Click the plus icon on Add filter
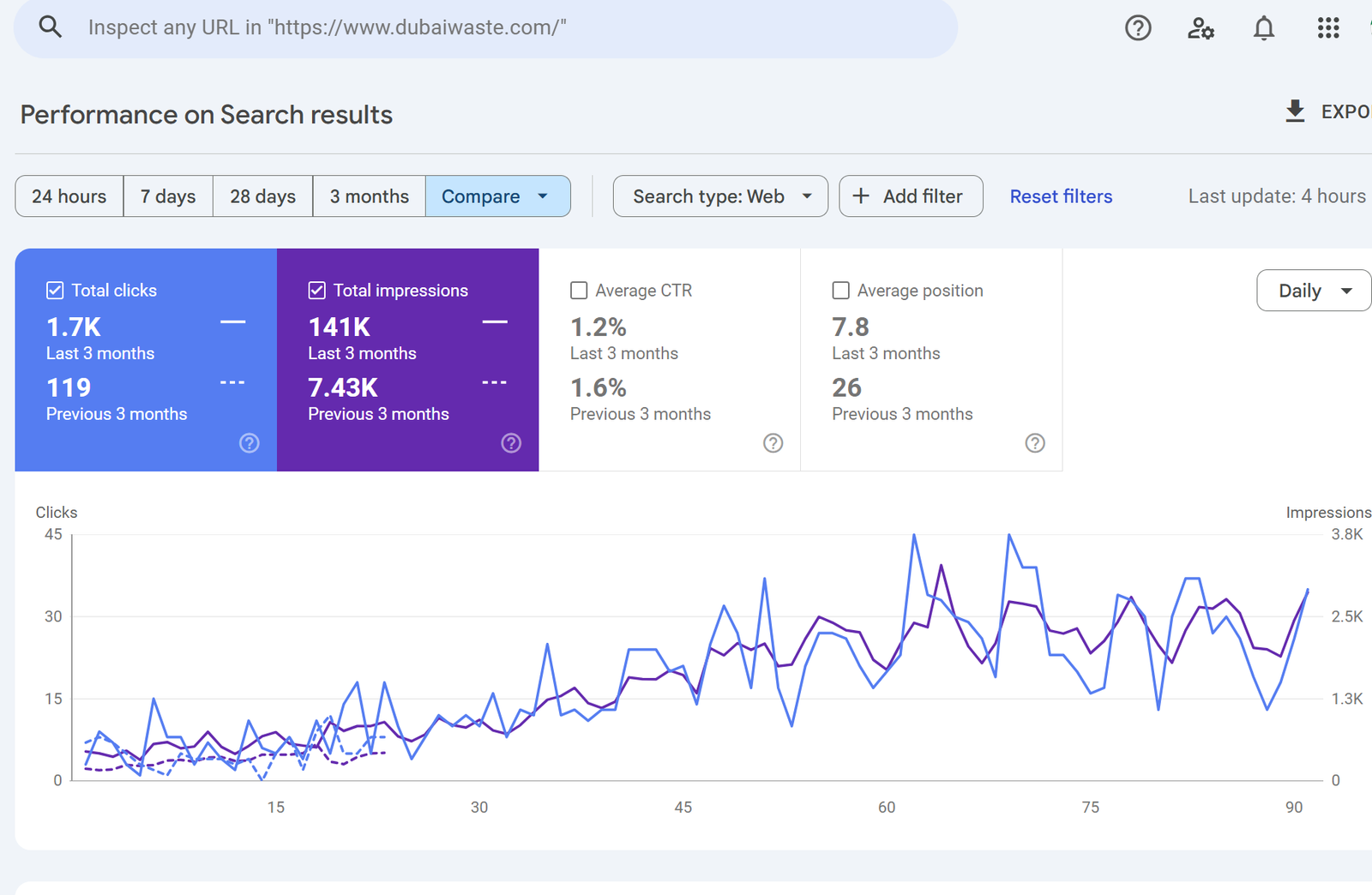Image resolution: width=1372 pixels, height=895 pixels. pos(861,196)
